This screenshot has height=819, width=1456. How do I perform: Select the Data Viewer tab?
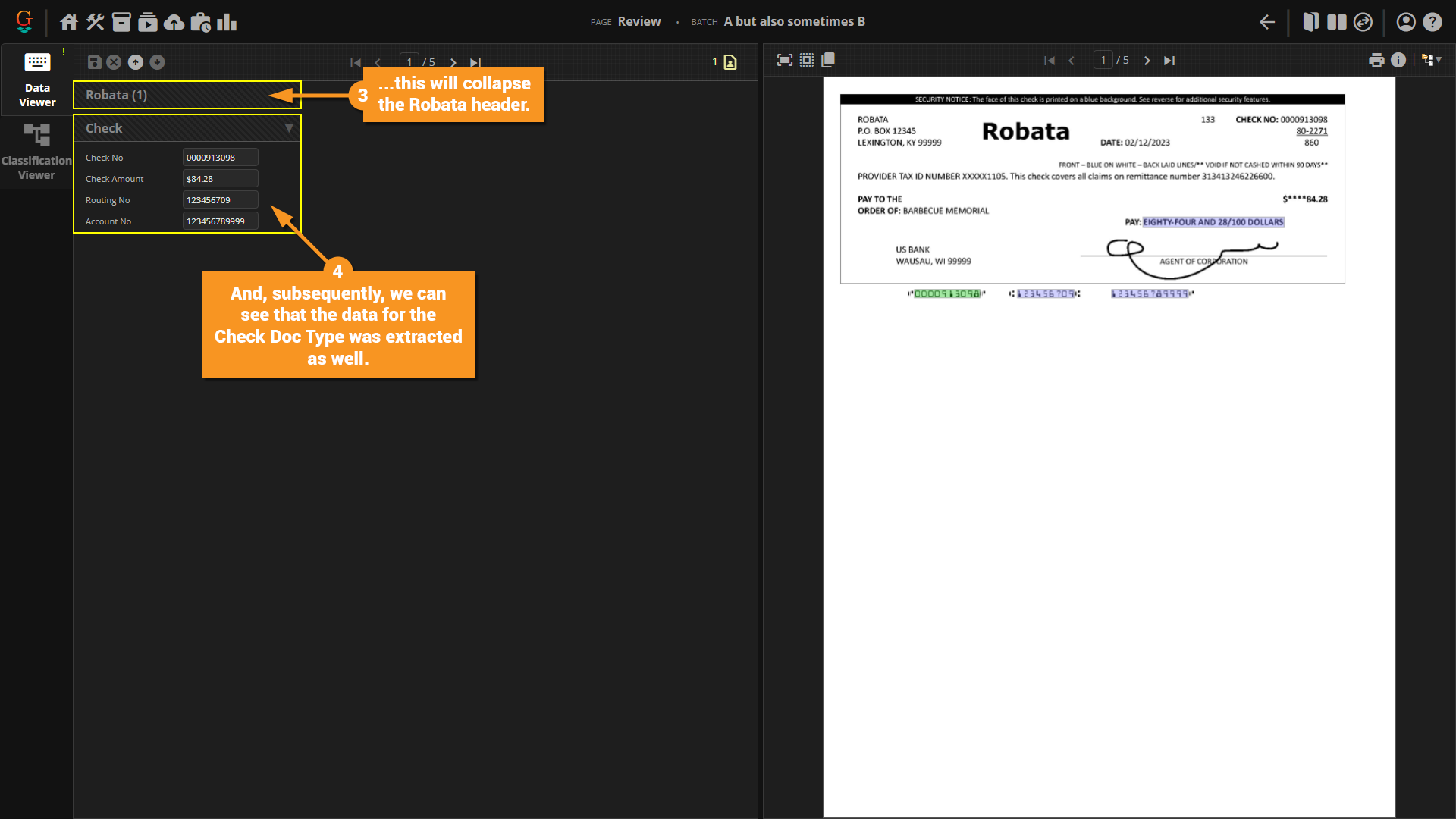[36, 80]
